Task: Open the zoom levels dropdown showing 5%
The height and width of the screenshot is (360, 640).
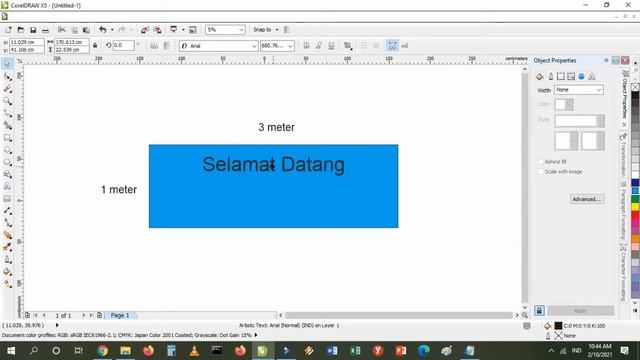Action: [241, 30]
